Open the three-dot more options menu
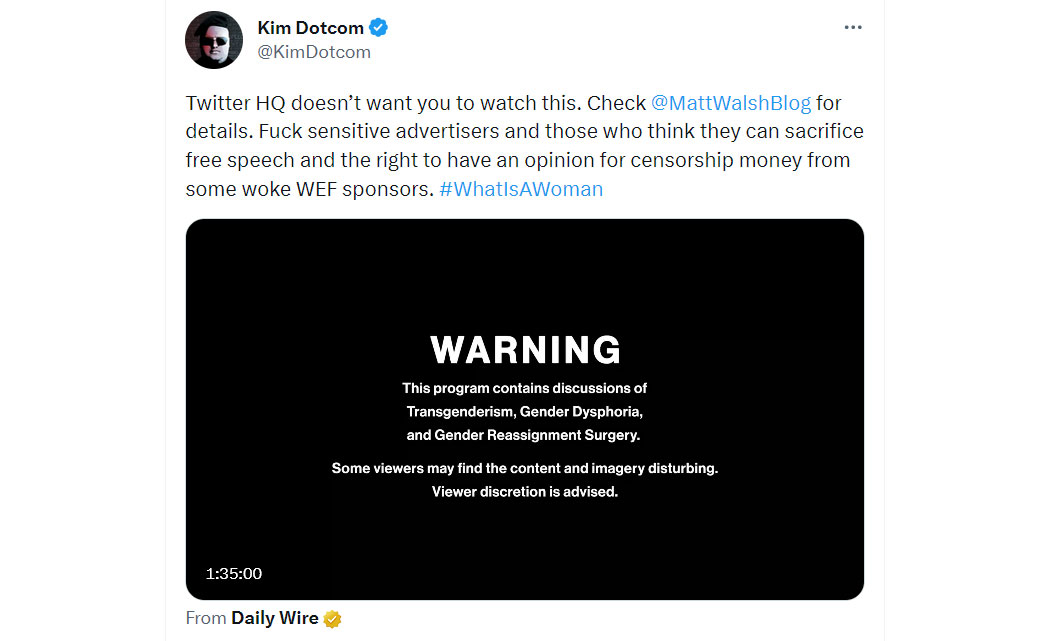The height and width of the screenshot is (641, 1050). click(x=852, y=27)
